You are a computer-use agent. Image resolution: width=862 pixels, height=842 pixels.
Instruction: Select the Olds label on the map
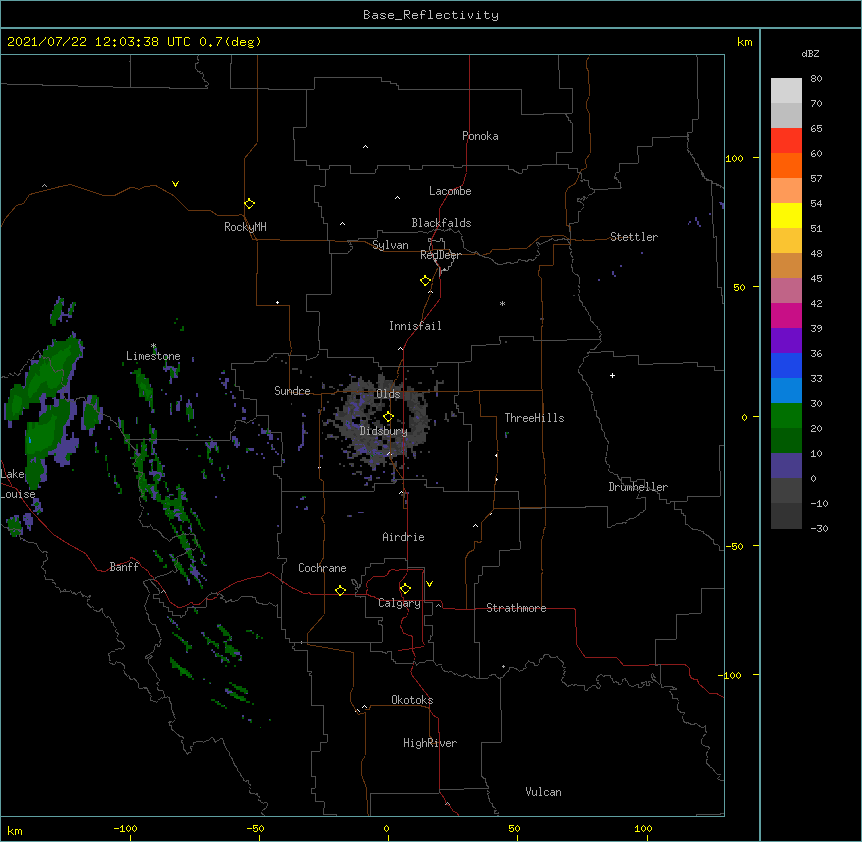point(388,394)
